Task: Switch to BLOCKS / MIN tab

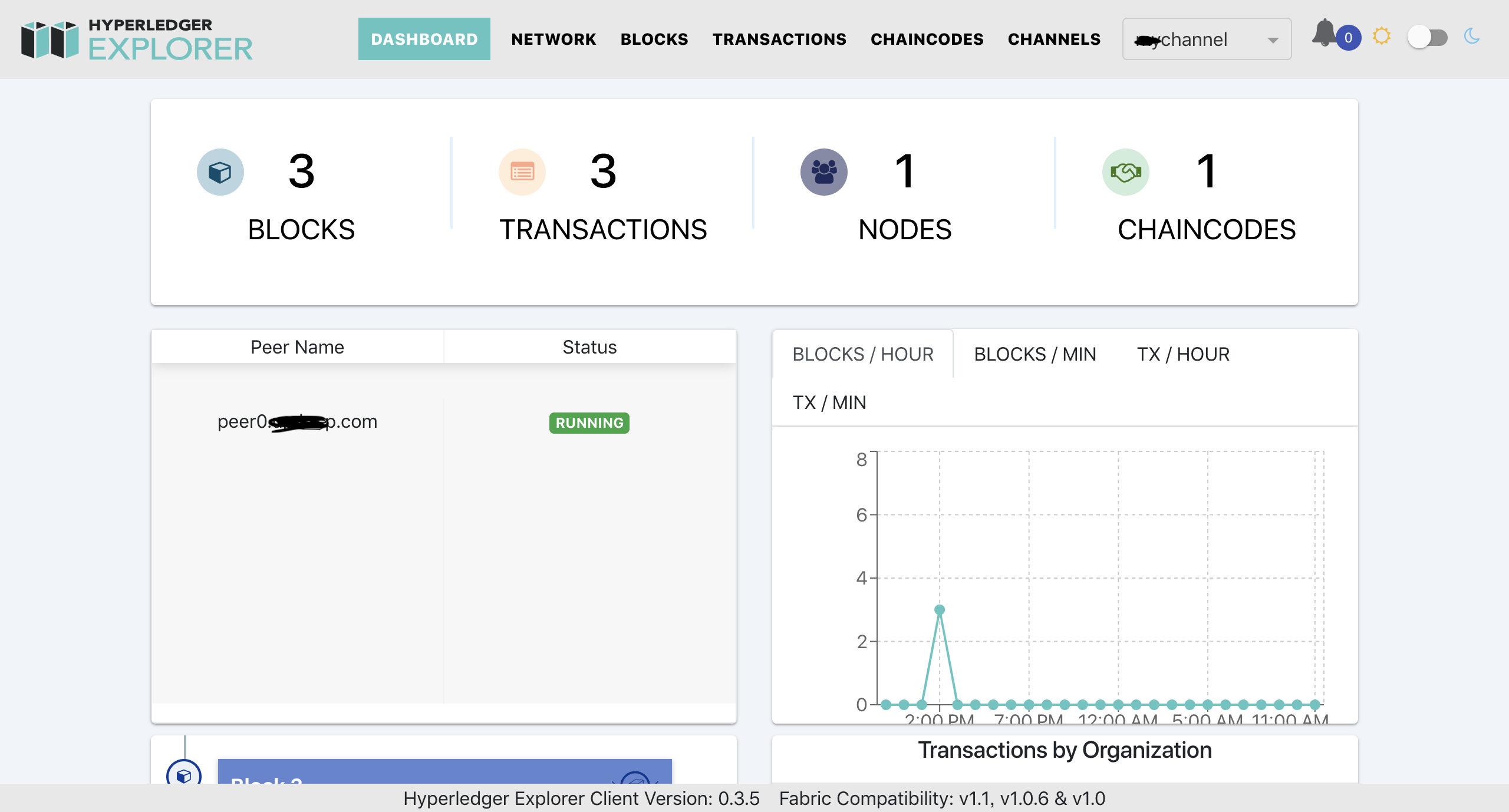Action: (x=1034, y=354)
